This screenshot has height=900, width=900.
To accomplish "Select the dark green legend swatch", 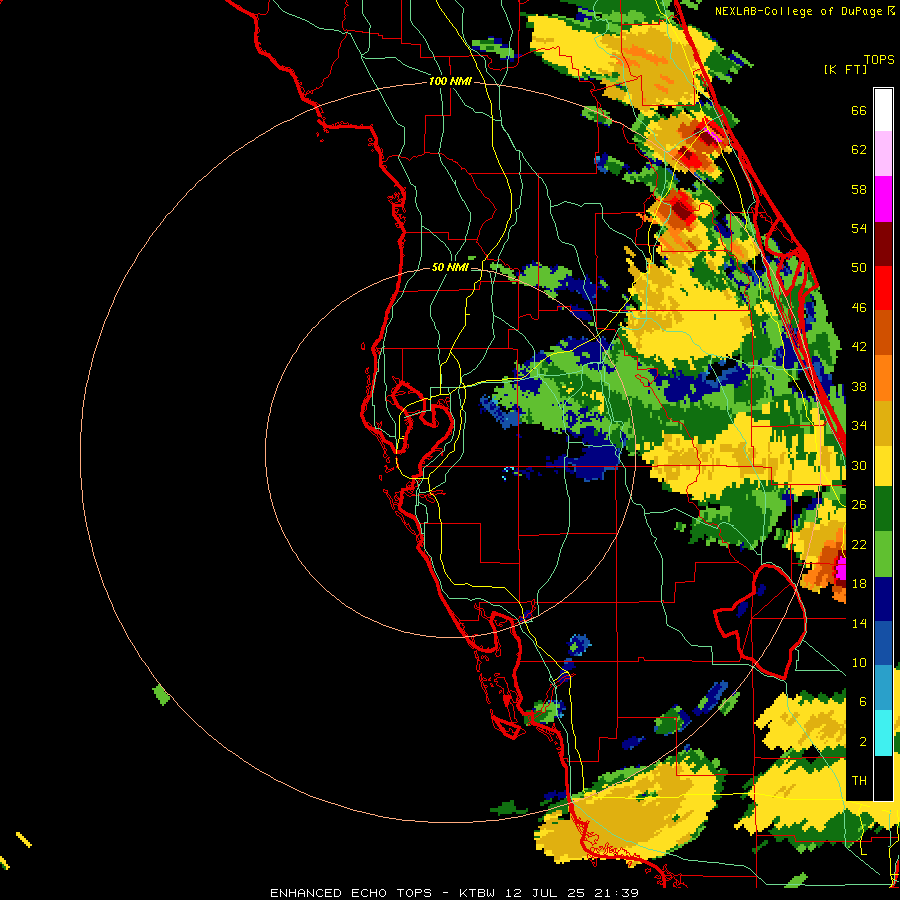I will point(883,509).
